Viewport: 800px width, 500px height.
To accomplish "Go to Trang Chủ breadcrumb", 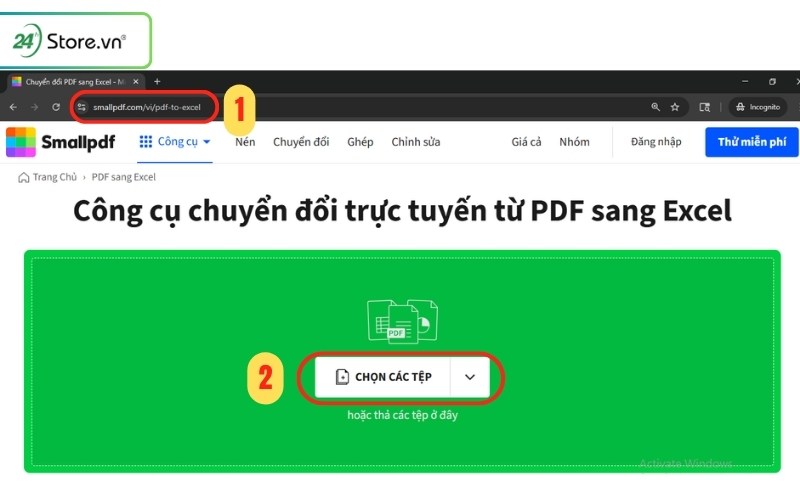I will coord(47,177).
